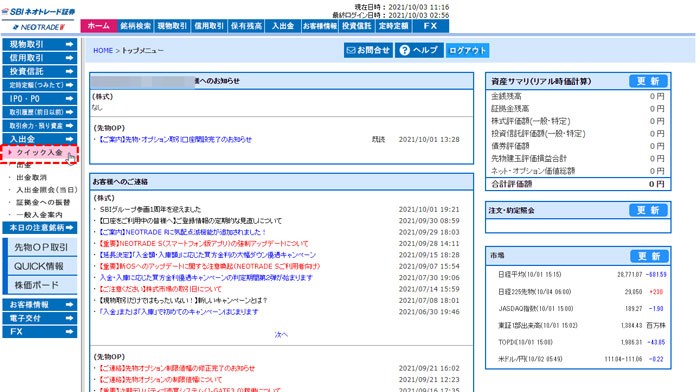Expand 現物取引 in the sidebar
The width and height of the screenshot is (700, 392).
(x=40, y=44)
